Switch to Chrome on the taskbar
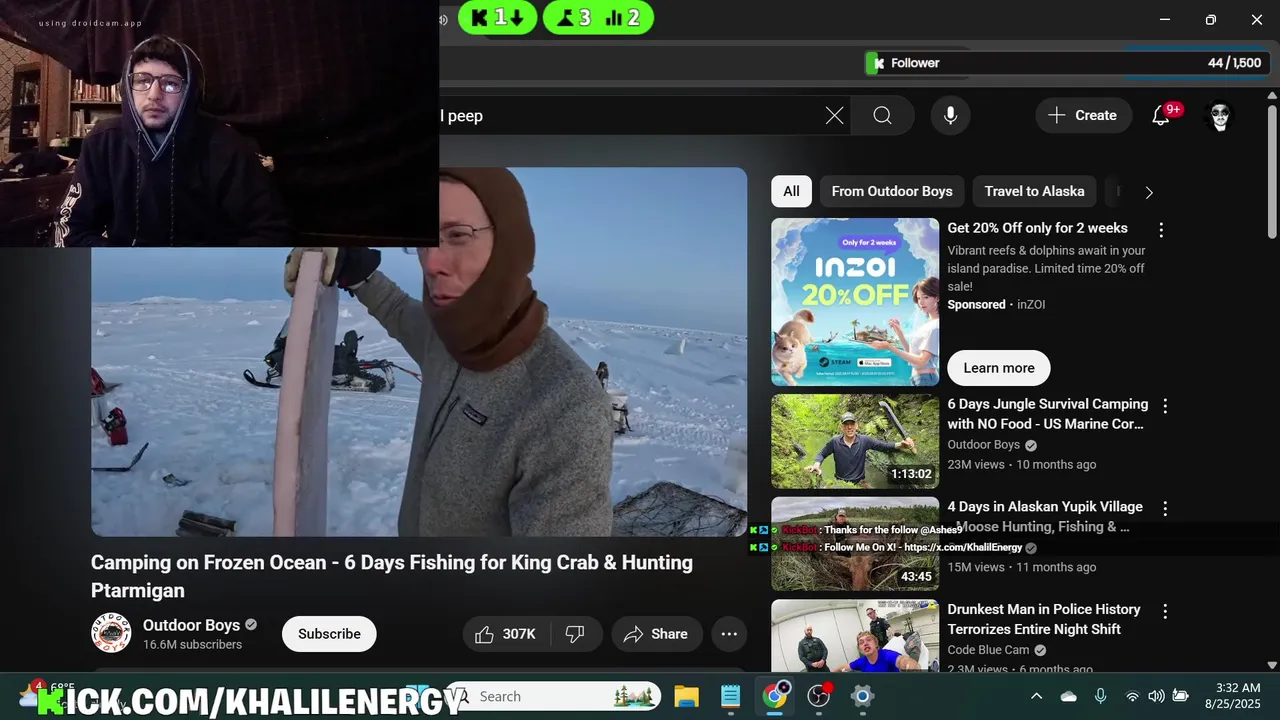Viewport: 1280px width, 720px height. pyautogui.click(x=775, y=696)
